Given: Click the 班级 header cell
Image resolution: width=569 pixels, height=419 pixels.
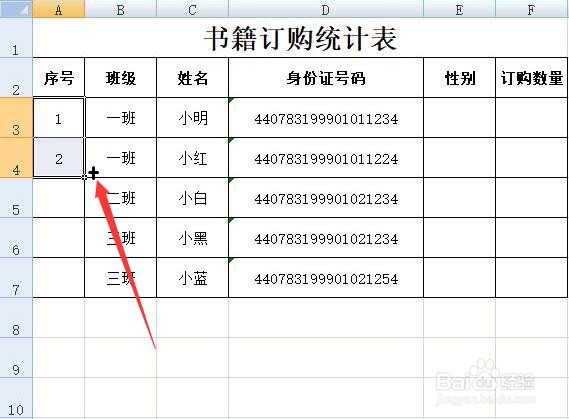Looking at the screenshot, I should pyautogui.click(x=120, y=77).
